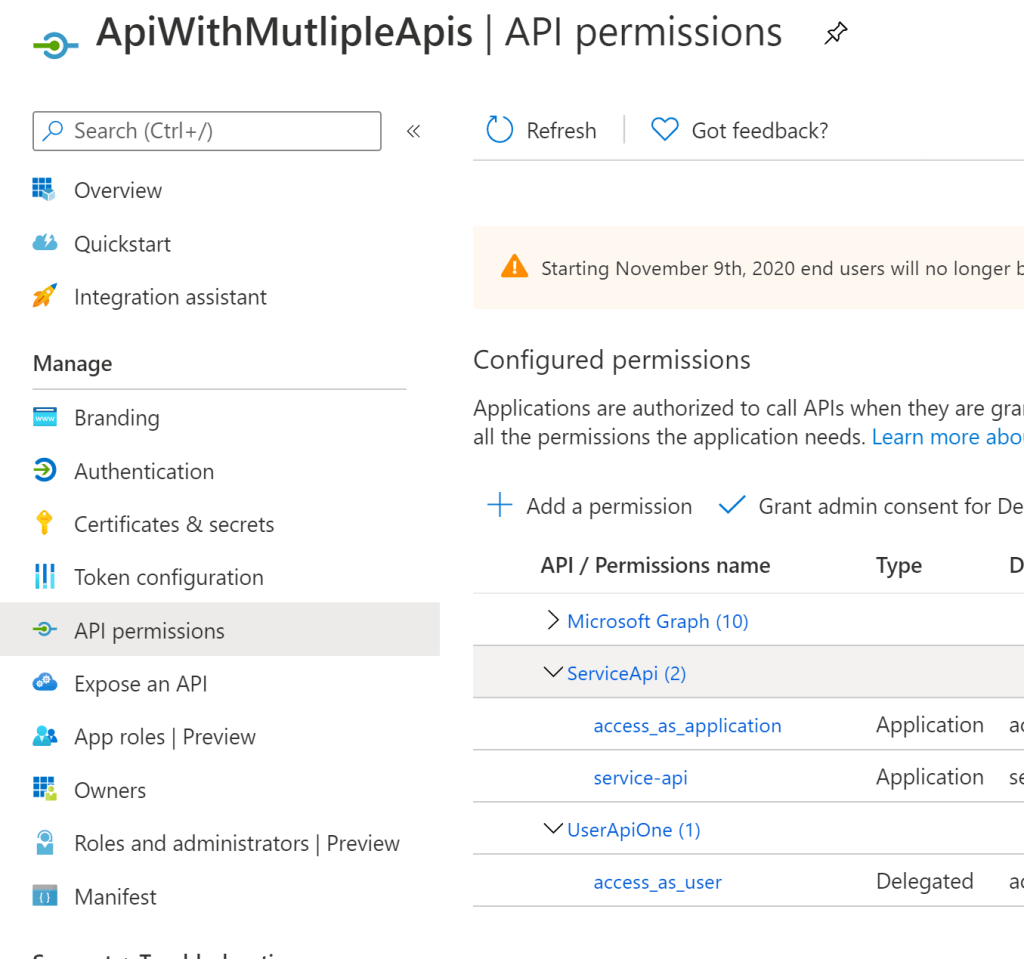Click the plus icon for Add a permission
Image resolution: width=1024 pixels, height=959 pixels.
point(500,505)
